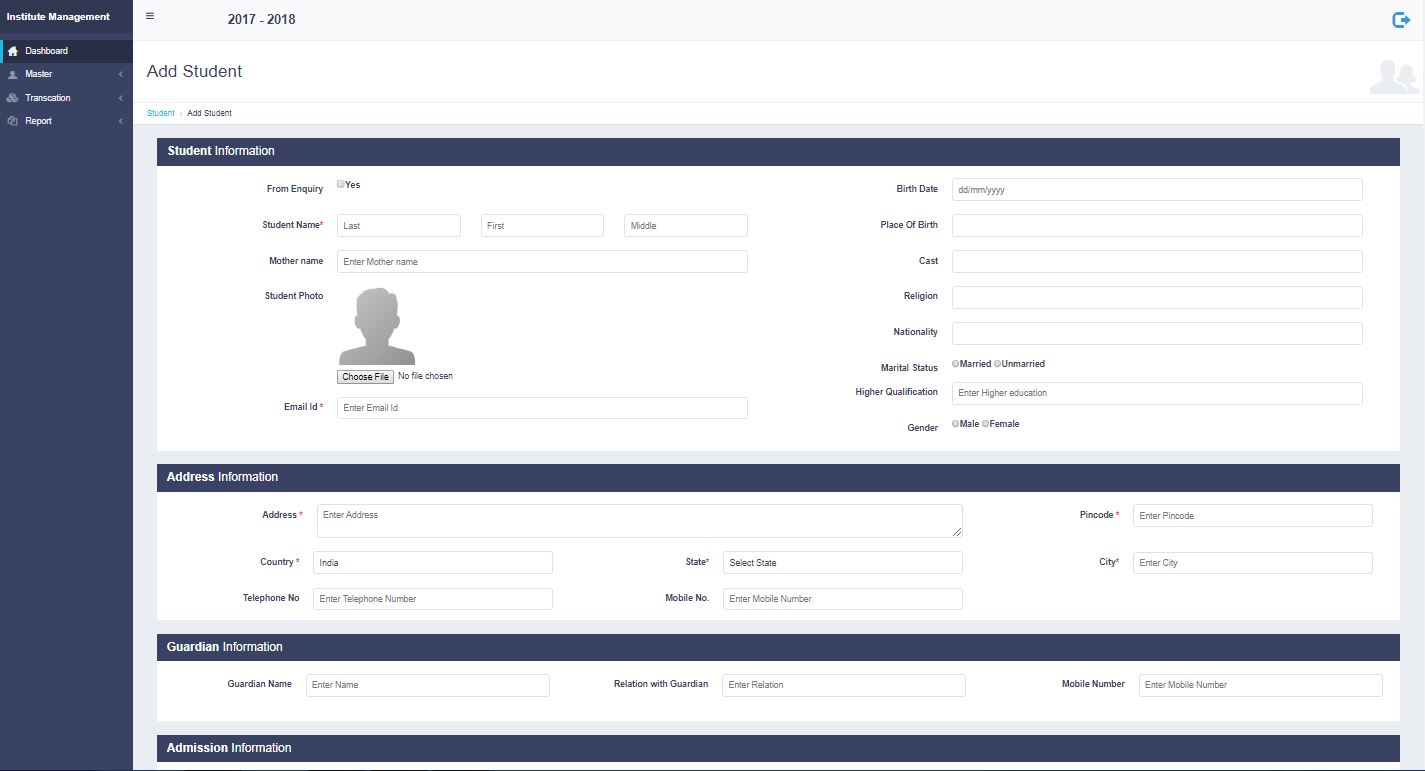Select the Unmarried radio option
The image size is (1425, 771).
click(998, 364)
